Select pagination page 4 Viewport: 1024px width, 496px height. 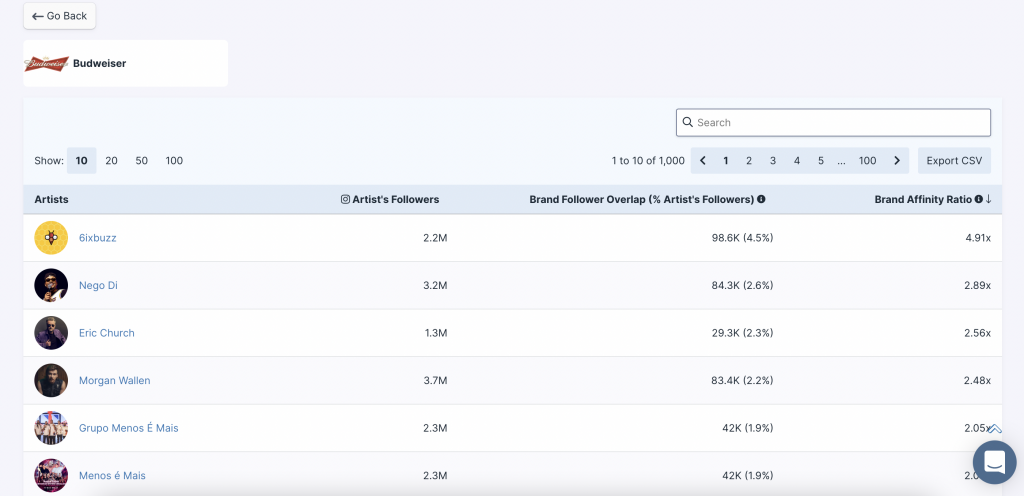(x=797, y=161)
